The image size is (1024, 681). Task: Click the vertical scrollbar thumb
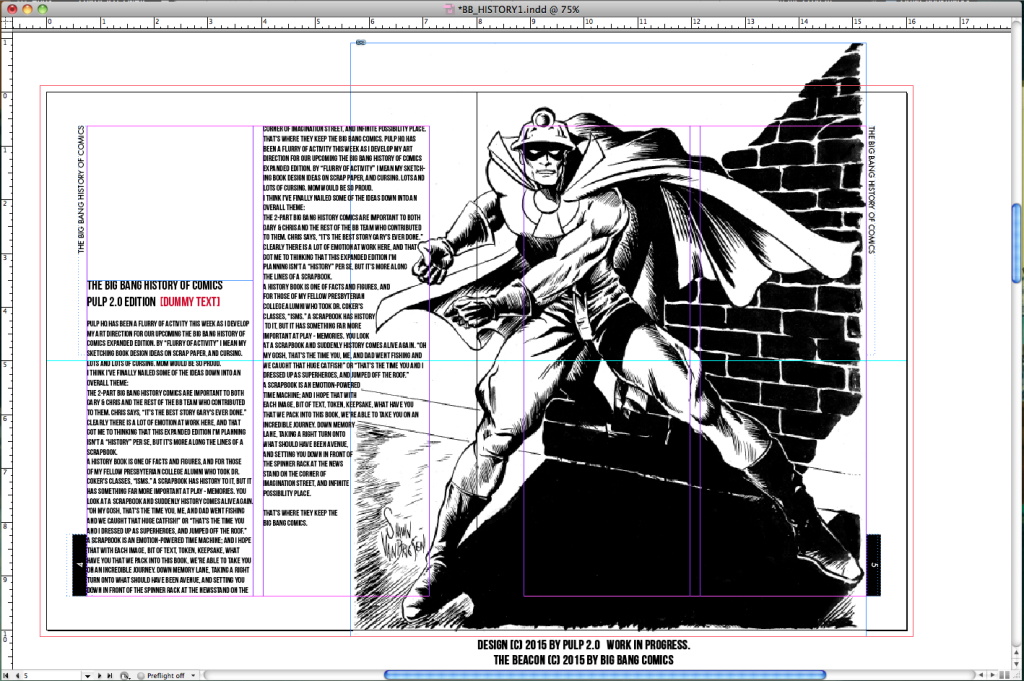(1017, 243)
